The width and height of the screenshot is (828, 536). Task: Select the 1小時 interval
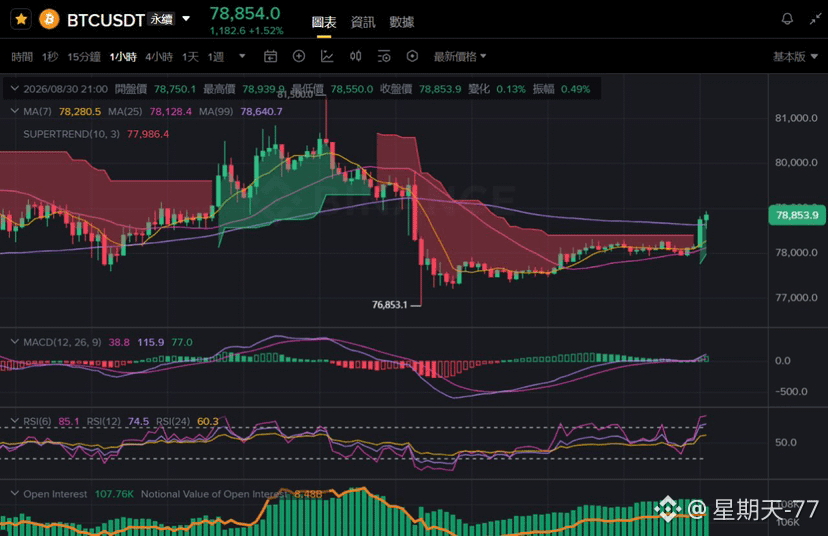pos(123,57)
